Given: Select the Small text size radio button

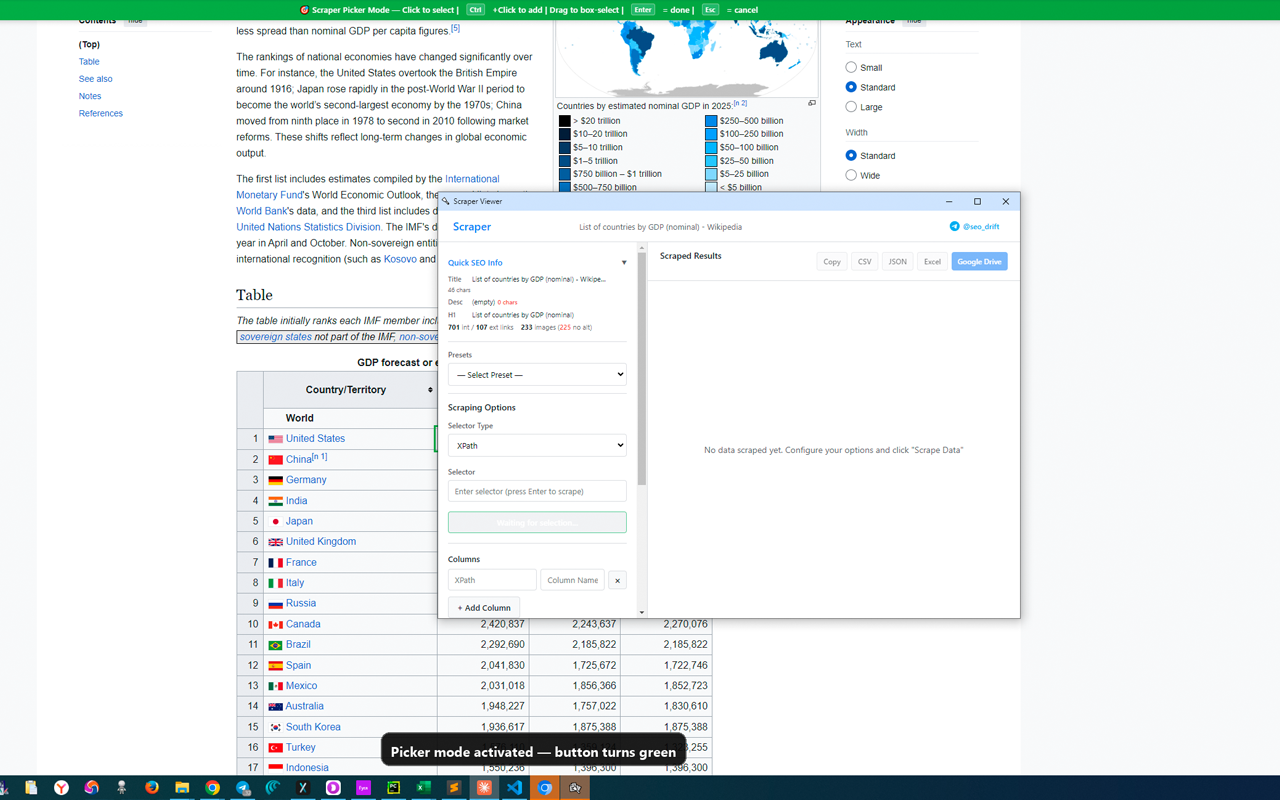Looking at the screenshot, I should [x=851, y=68].
